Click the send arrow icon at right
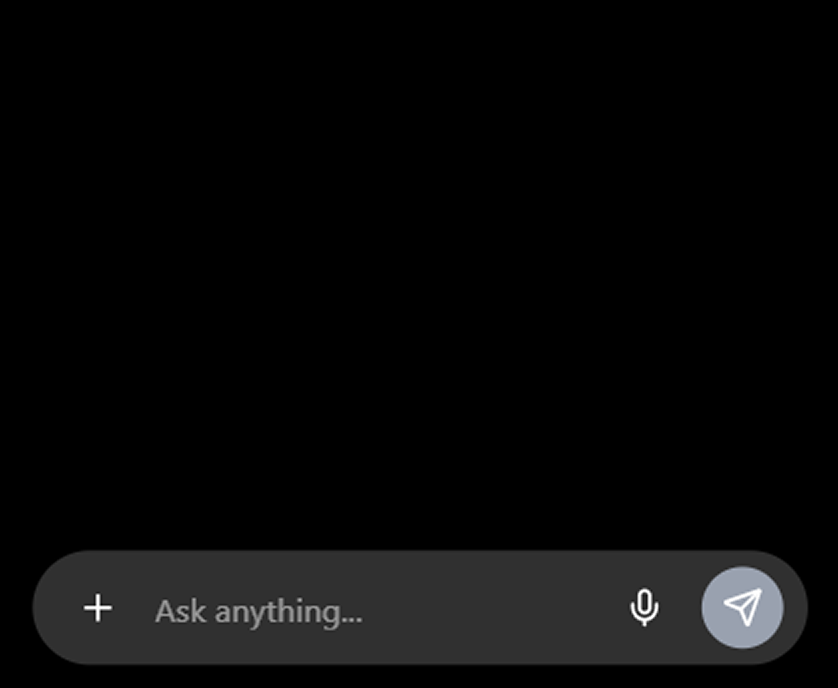The width and height of the screenshot is (838, 688). tap(742, 608)
